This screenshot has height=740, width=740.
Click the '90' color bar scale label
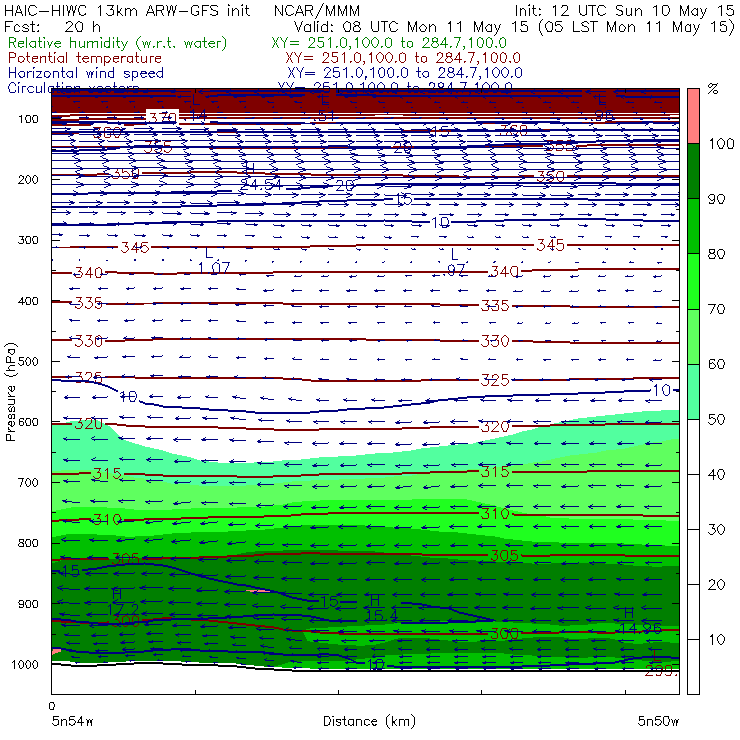coord(716,199)
